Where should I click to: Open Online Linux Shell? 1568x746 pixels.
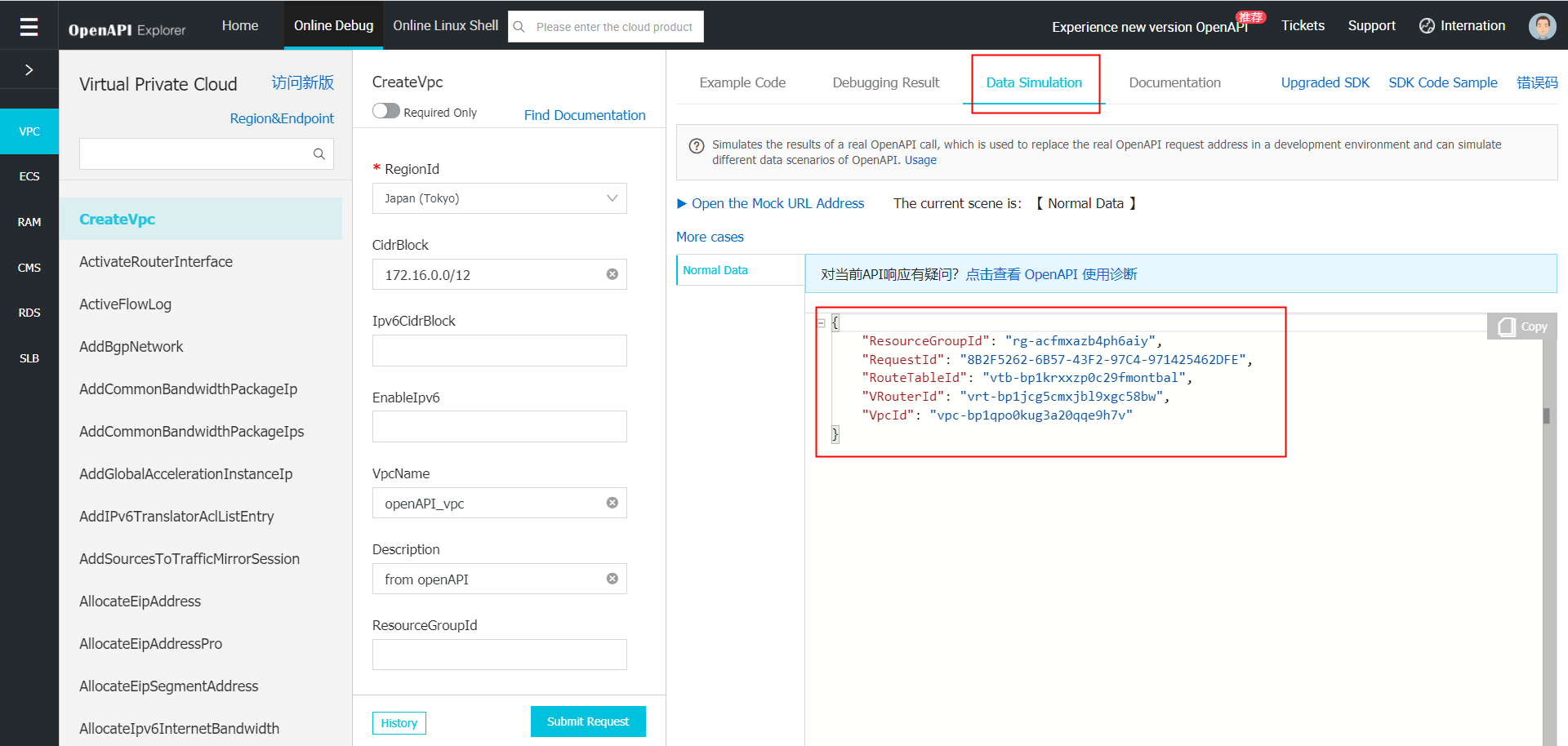[445, 25]
